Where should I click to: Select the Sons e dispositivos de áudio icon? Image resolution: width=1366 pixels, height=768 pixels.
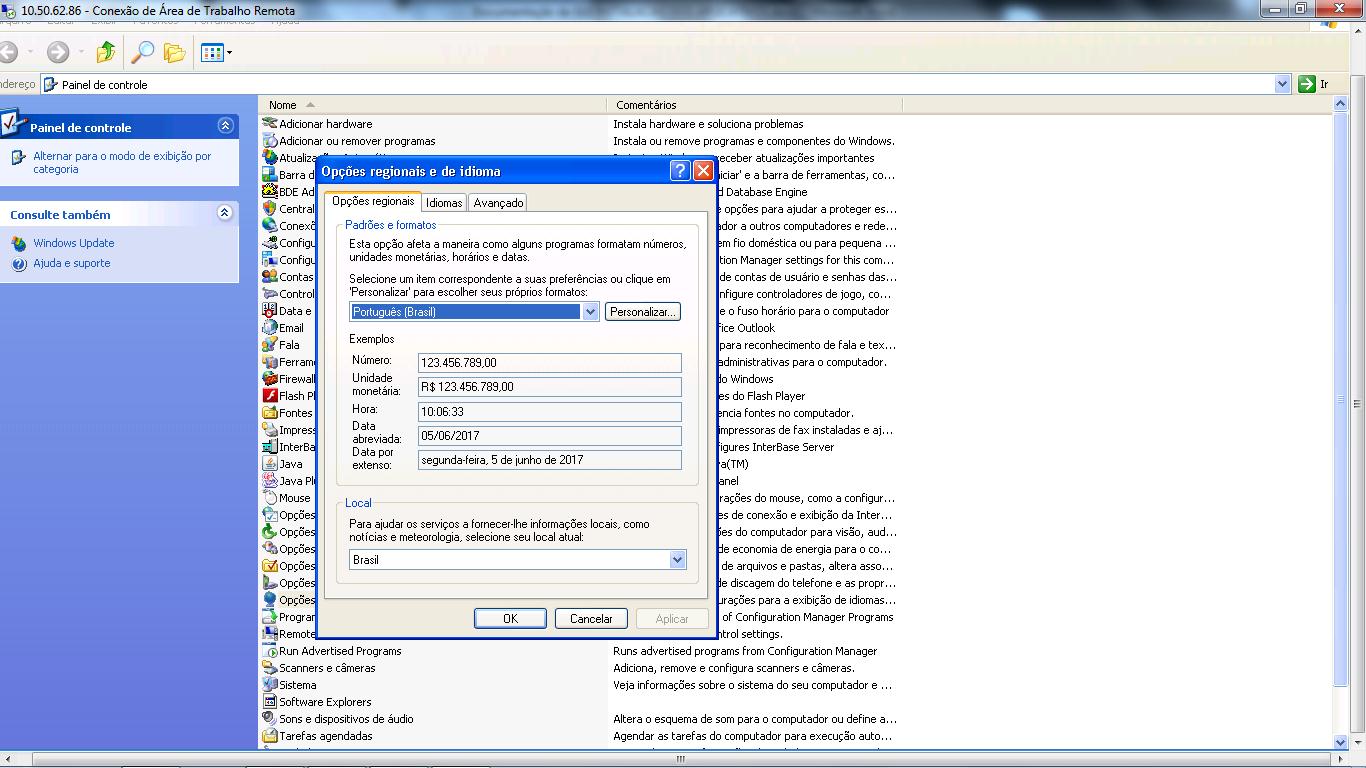(x=269, y=719)
